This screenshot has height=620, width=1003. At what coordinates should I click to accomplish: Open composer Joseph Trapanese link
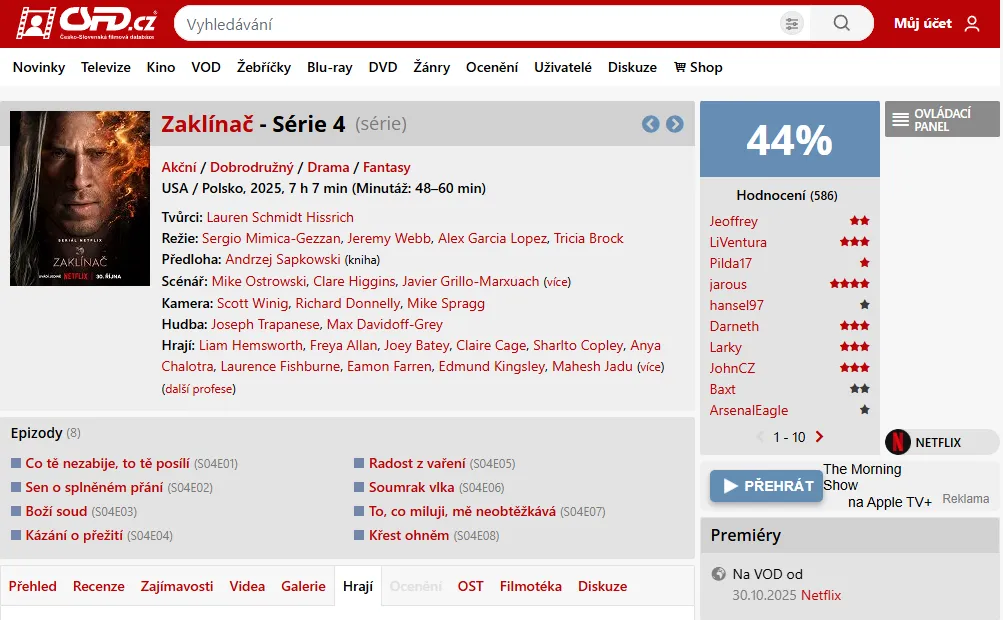(x=265, y=324)
